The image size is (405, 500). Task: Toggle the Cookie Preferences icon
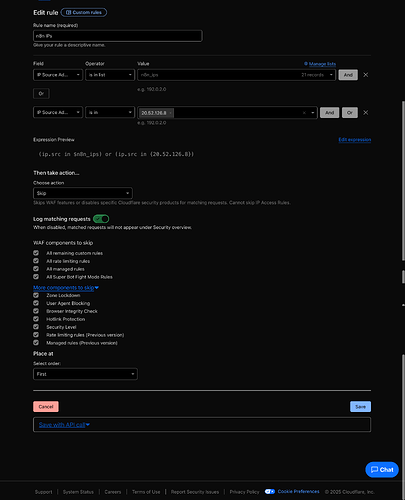[270, 492]
